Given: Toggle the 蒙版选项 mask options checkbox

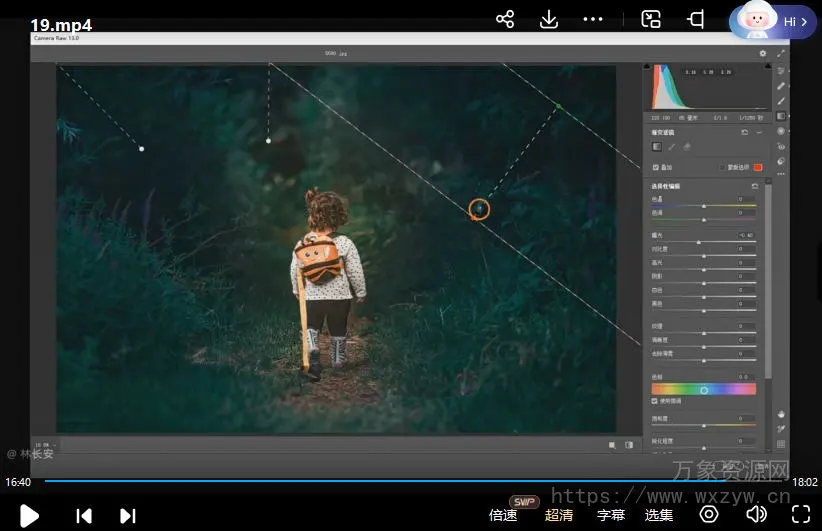Looking at the screenshot, I should tap(722, 167).
